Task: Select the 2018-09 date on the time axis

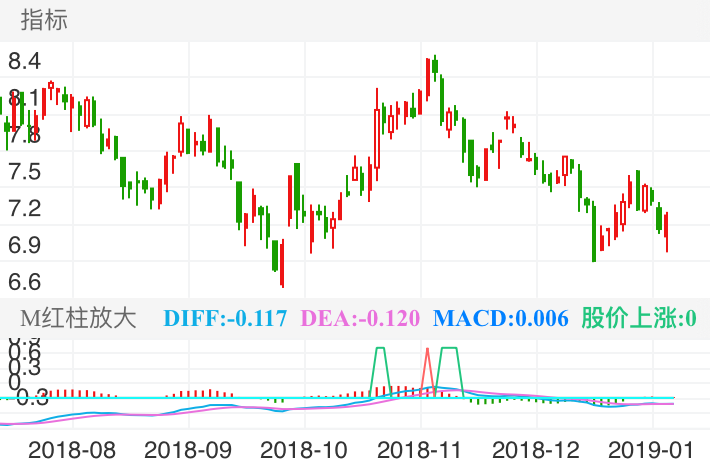Action: [x=187, y=449]
